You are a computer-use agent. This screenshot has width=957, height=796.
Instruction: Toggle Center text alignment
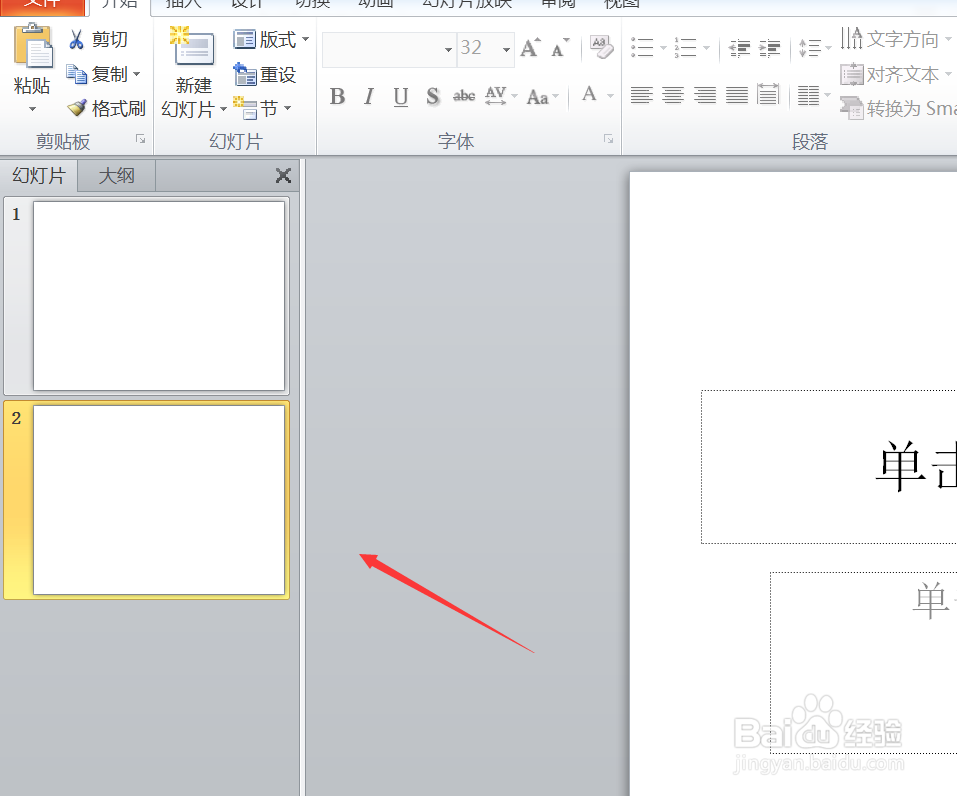pos(673,95)
